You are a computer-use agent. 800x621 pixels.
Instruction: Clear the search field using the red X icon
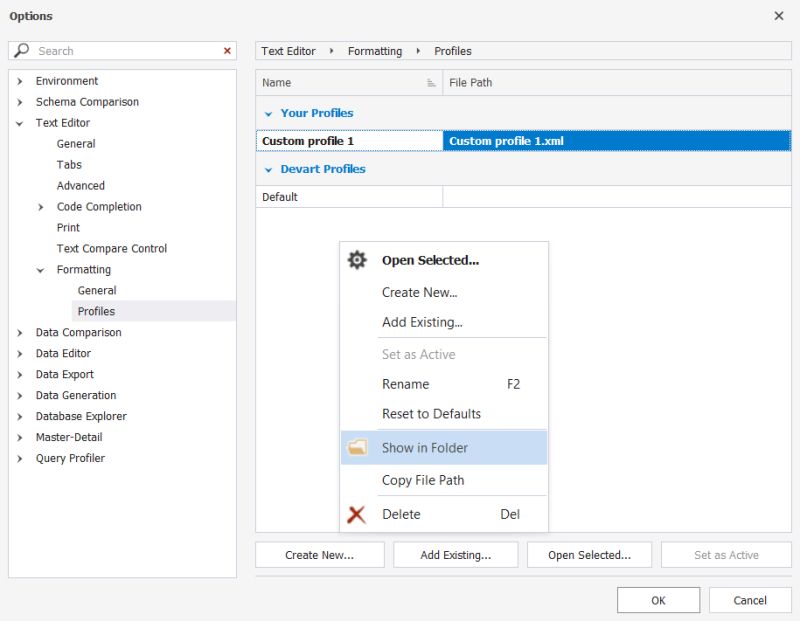point(225,50)
